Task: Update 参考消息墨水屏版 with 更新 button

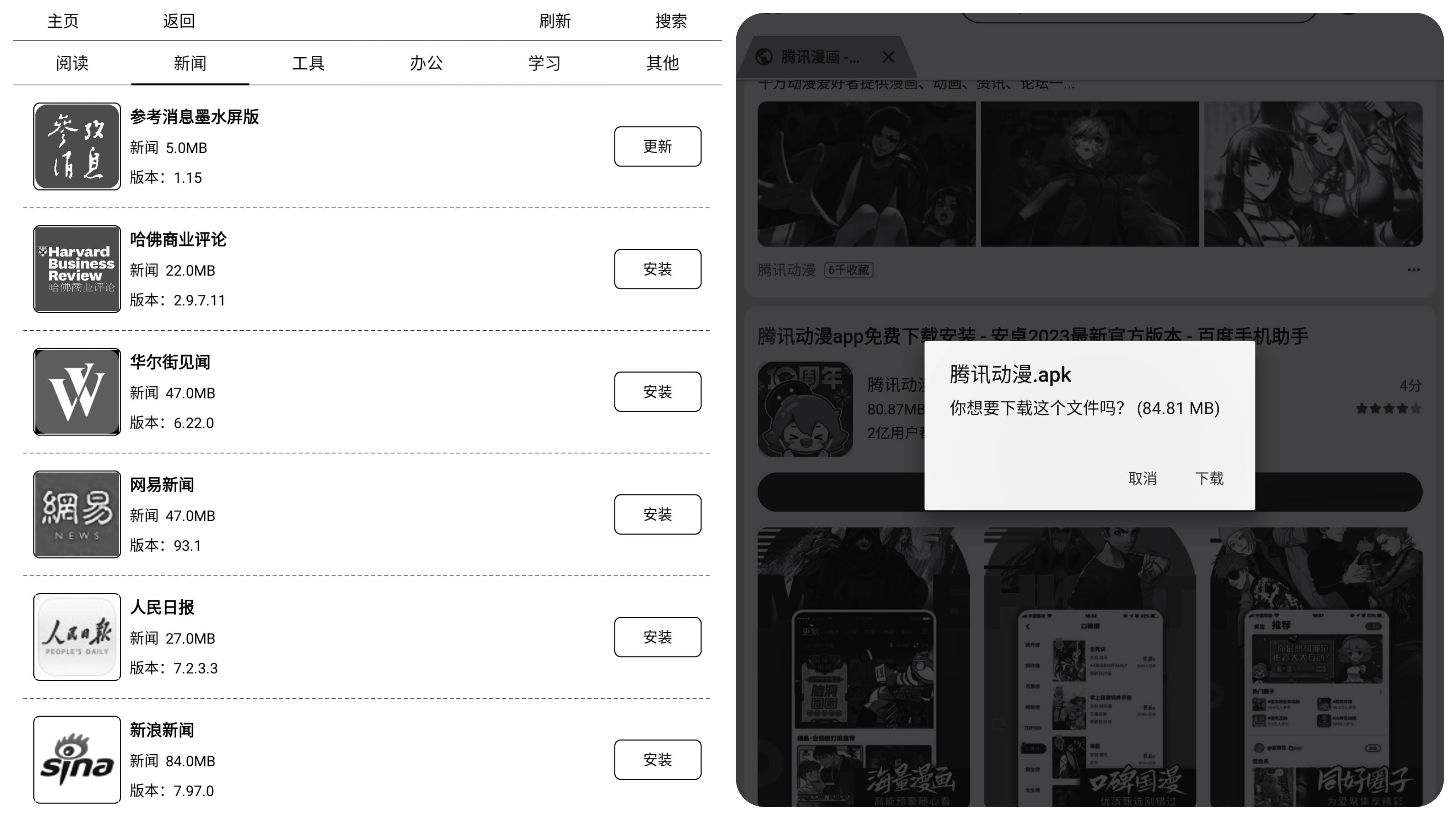Action: (x=657, y=146)
